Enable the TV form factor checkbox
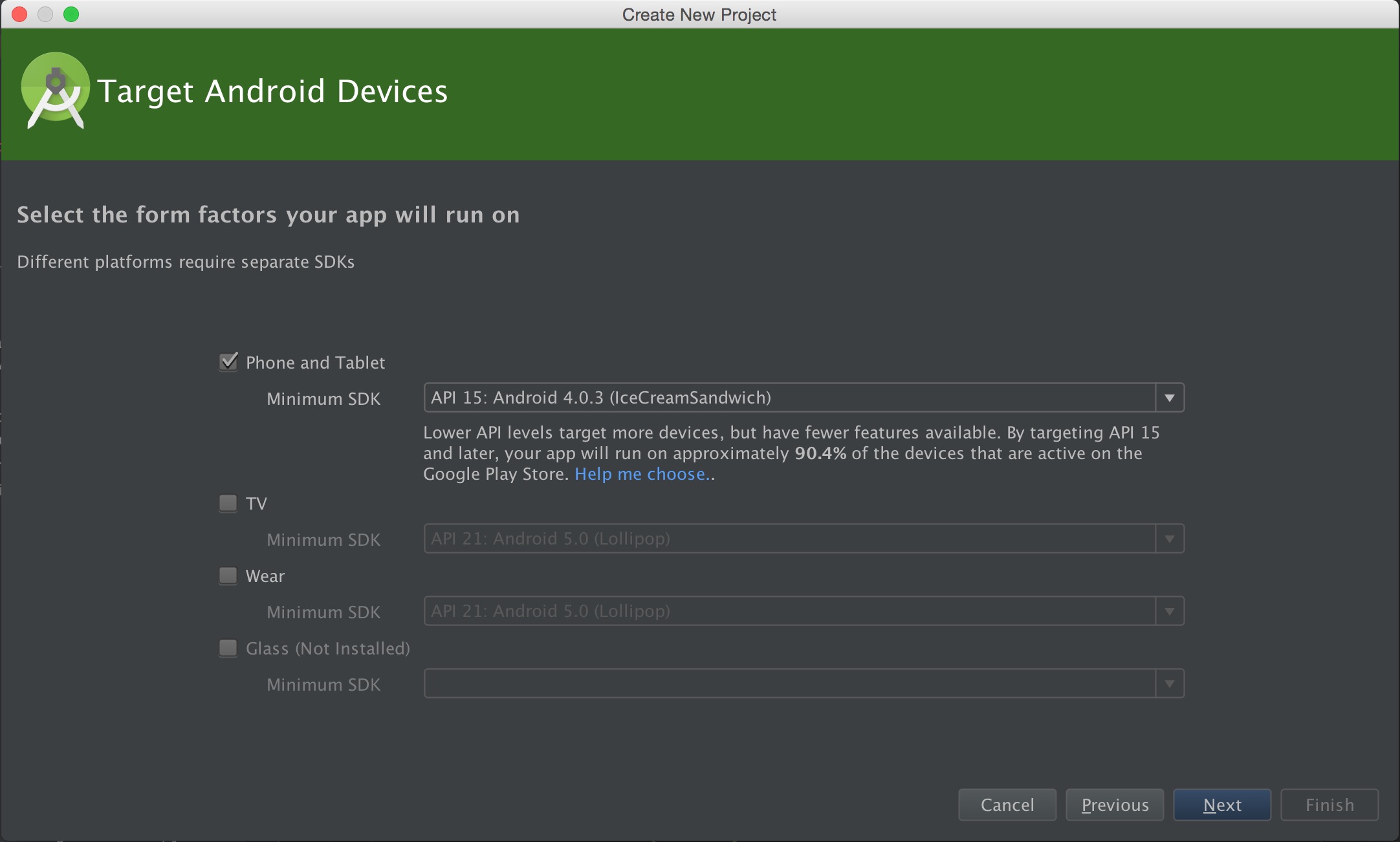 coord(228,502)
